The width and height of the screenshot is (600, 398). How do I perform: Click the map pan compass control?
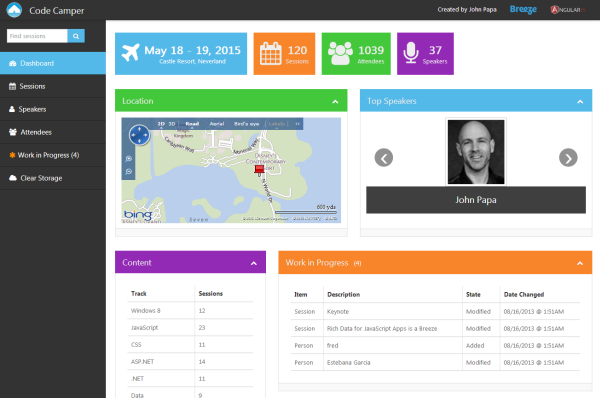pyautogui.click(x=139, y=135)
